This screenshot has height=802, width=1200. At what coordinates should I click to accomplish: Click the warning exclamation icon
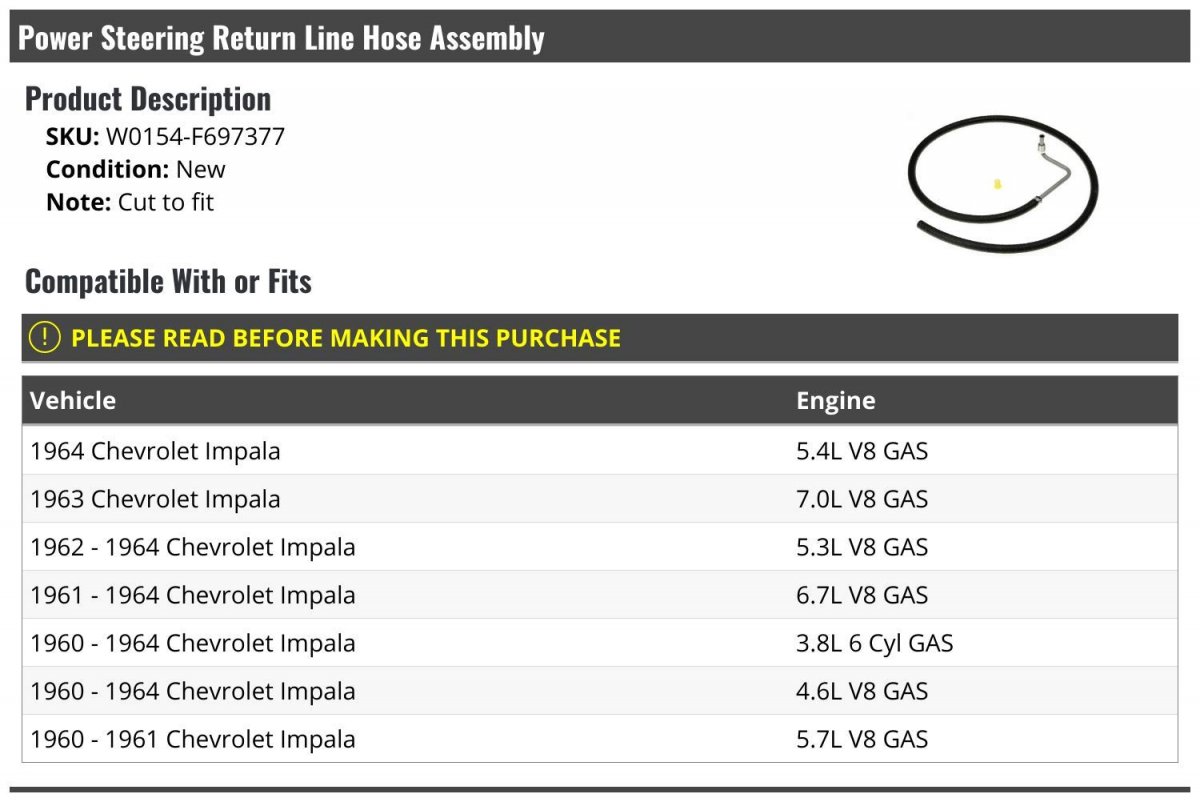[45, 338]
